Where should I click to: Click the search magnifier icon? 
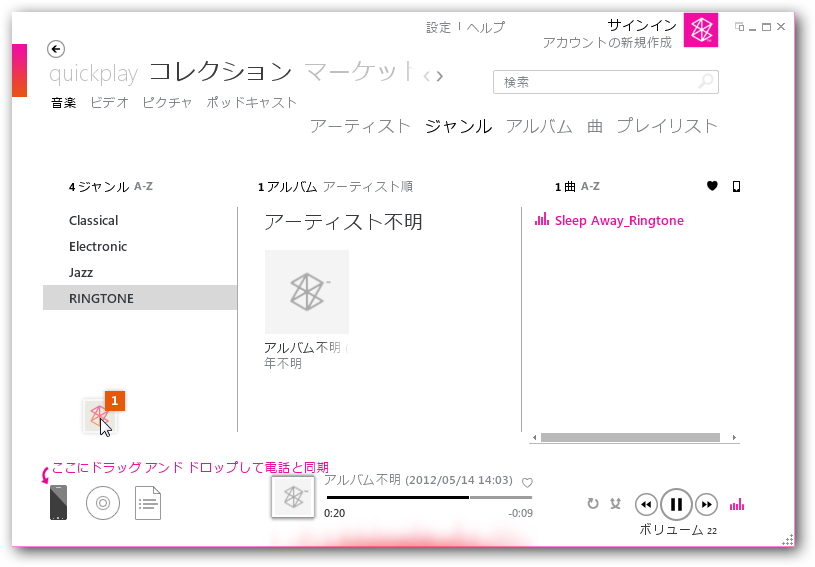click(706, 82)
